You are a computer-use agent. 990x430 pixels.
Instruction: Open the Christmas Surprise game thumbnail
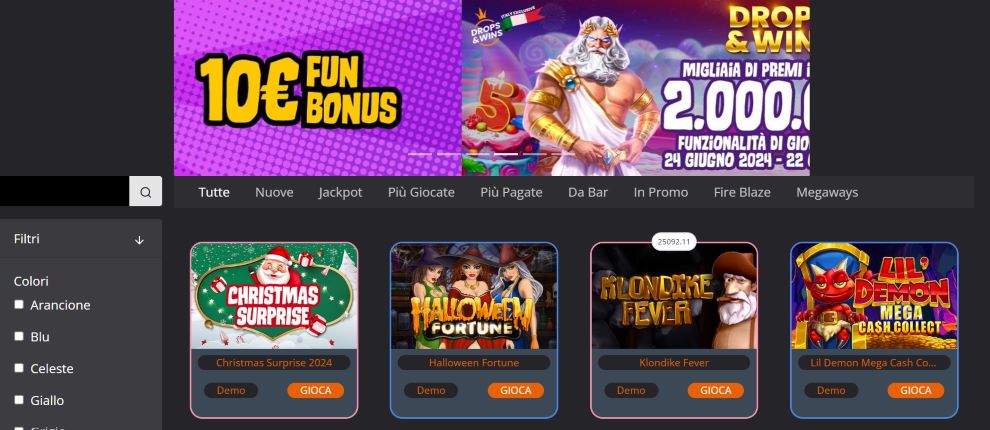pyautogui.click(x=274, y=296)
